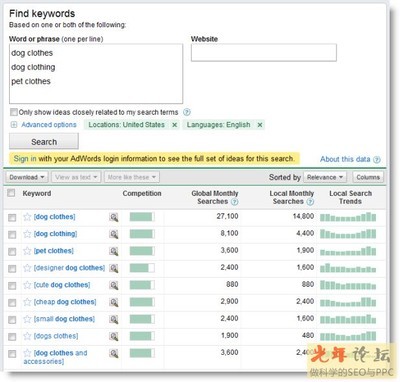The height and width of the screenshot is (382, 400).
Task: Open magnifier insights for [dog clothes]
Action: point(114,217)
